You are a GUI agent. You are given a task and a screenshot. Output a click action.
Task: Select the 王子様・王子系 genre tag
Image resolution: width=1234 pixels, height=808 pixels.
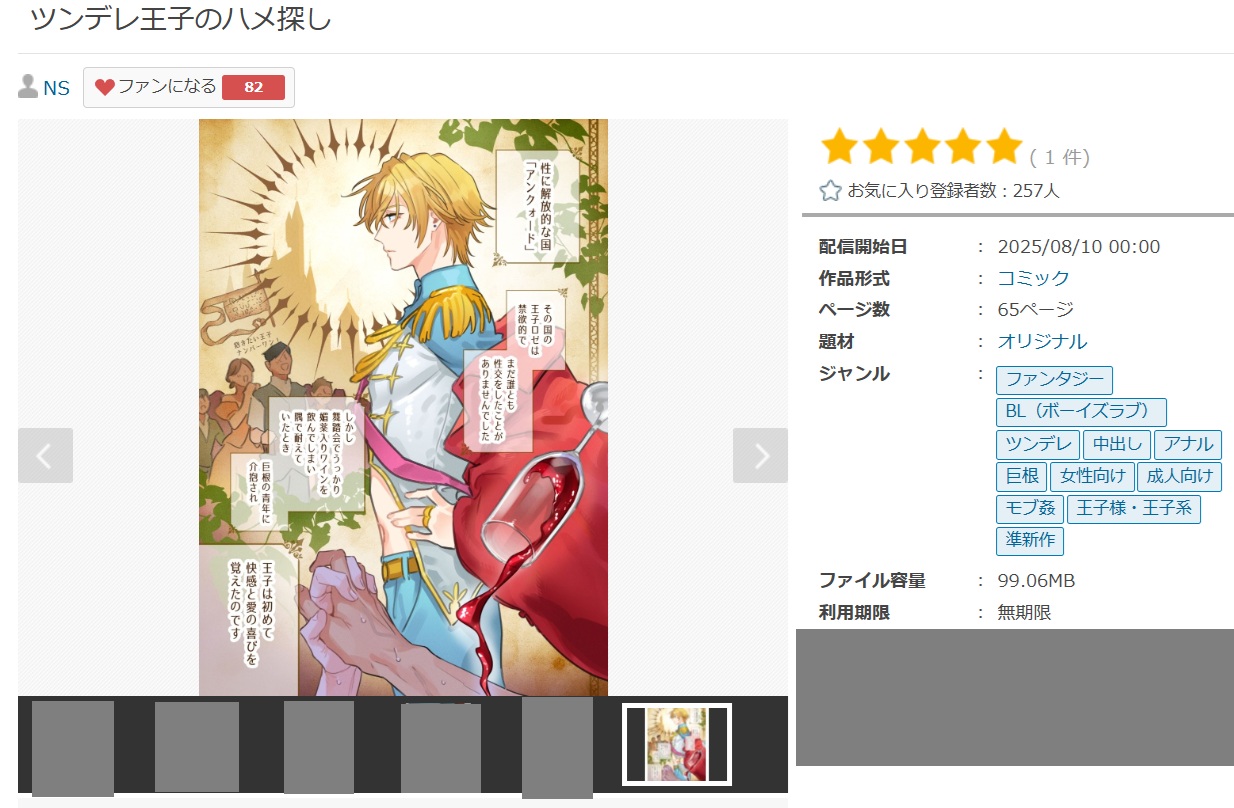pos(1134,509)
